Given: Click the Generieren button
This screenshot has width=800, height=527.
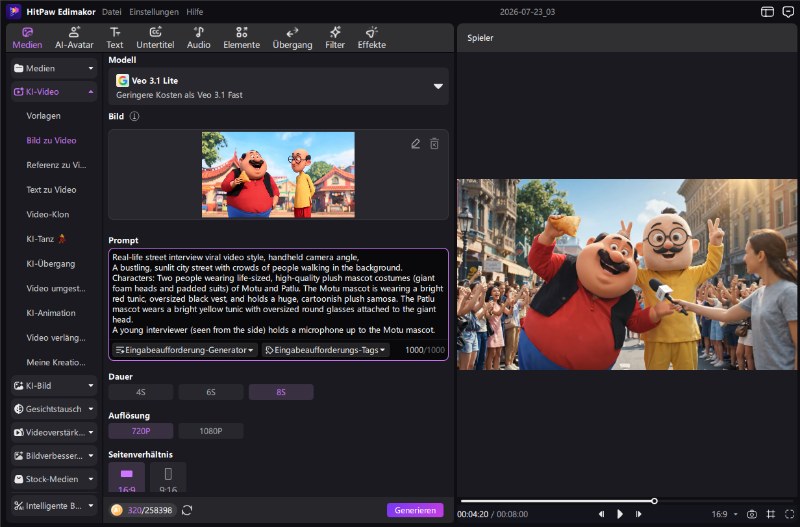Looking at the screenshot, I should click(x=415, y=510).
